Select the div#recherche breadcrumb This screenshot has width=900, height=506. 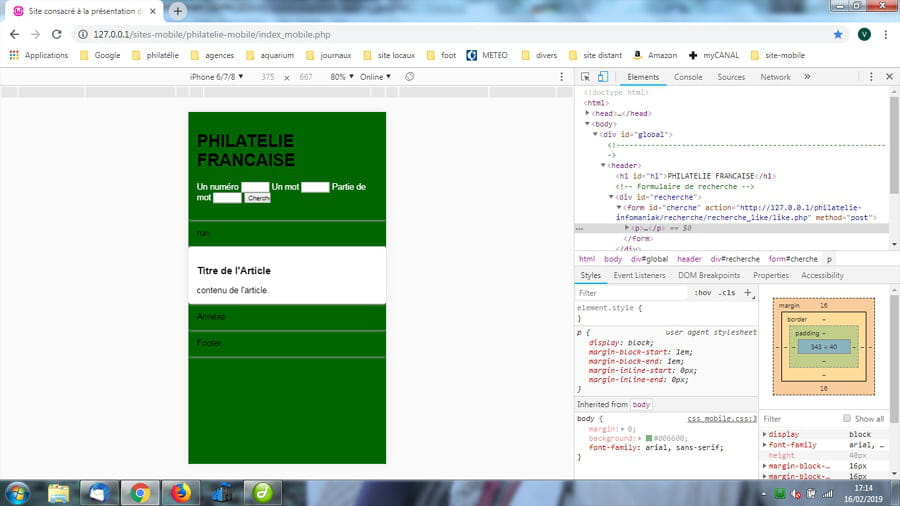(735, 259)
